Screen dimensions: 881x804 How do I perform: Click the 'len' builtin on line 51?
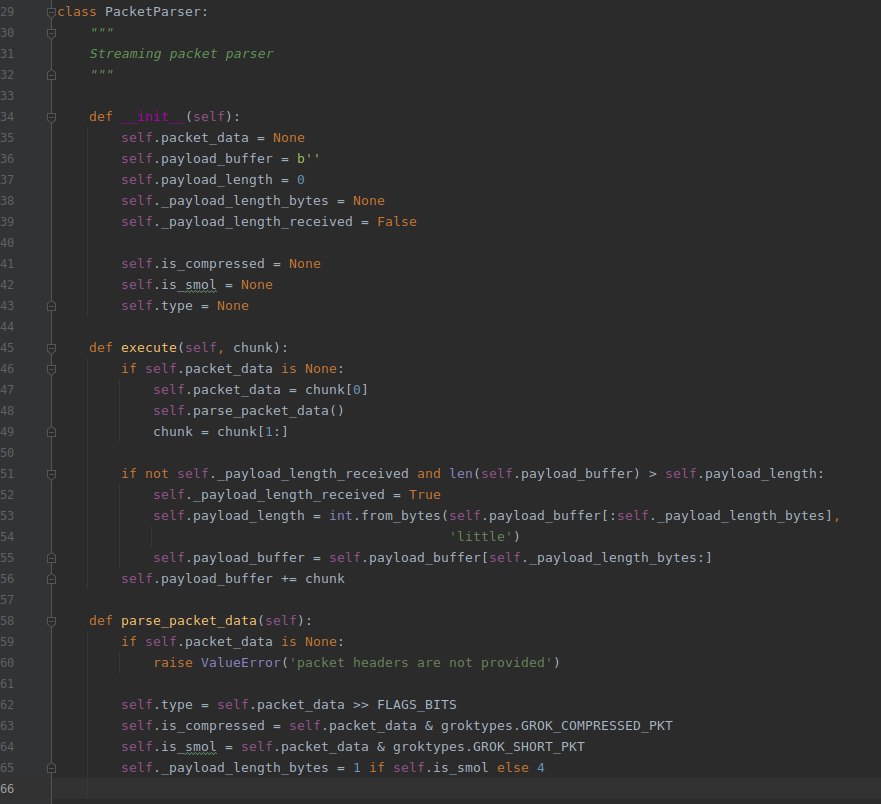click(x=461, y=474)
